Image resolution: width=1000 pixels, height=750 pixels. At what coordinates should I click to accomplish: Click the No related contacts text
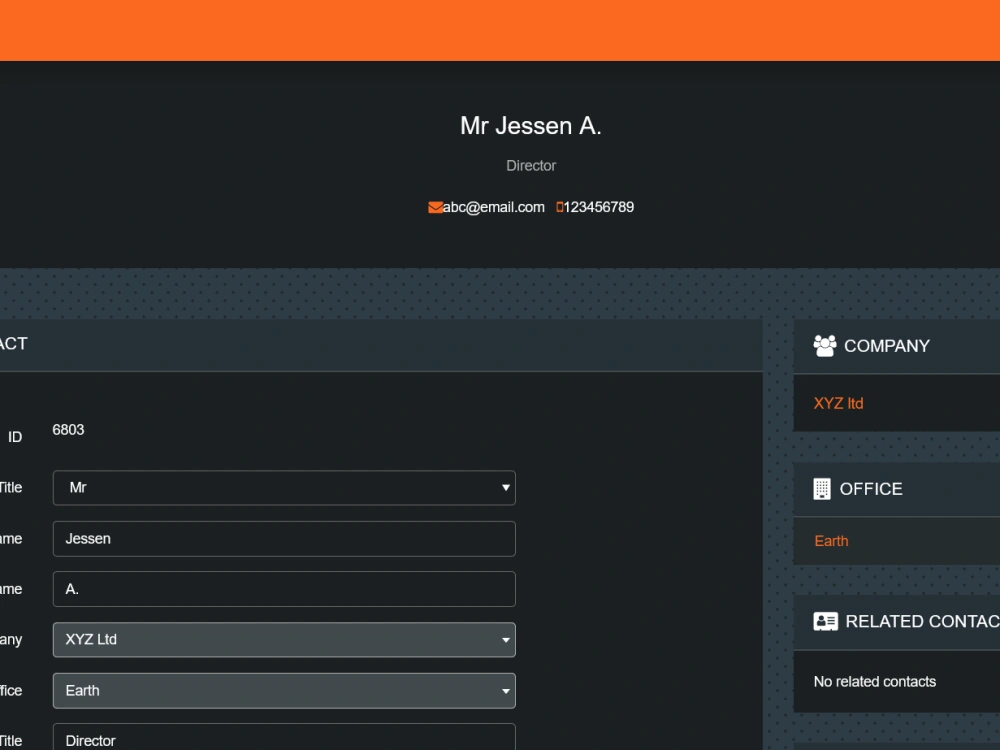874,682
